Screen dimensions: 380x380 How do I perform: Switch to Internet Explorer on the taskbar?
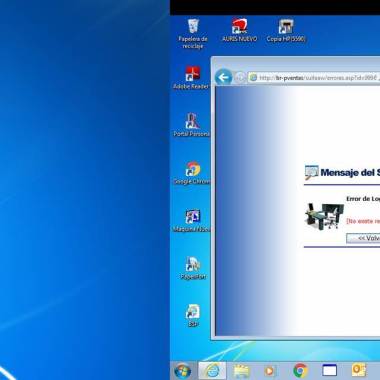(212, 371)
